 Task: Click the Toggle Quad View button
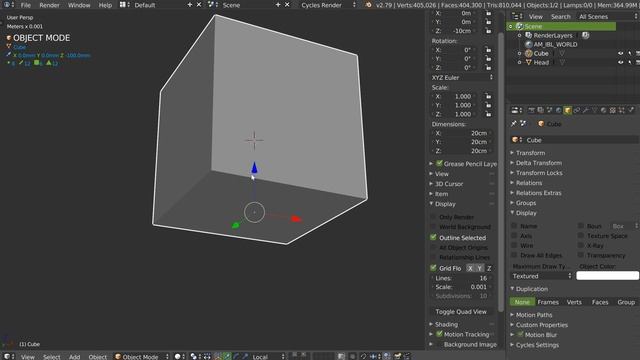(461, 311)
